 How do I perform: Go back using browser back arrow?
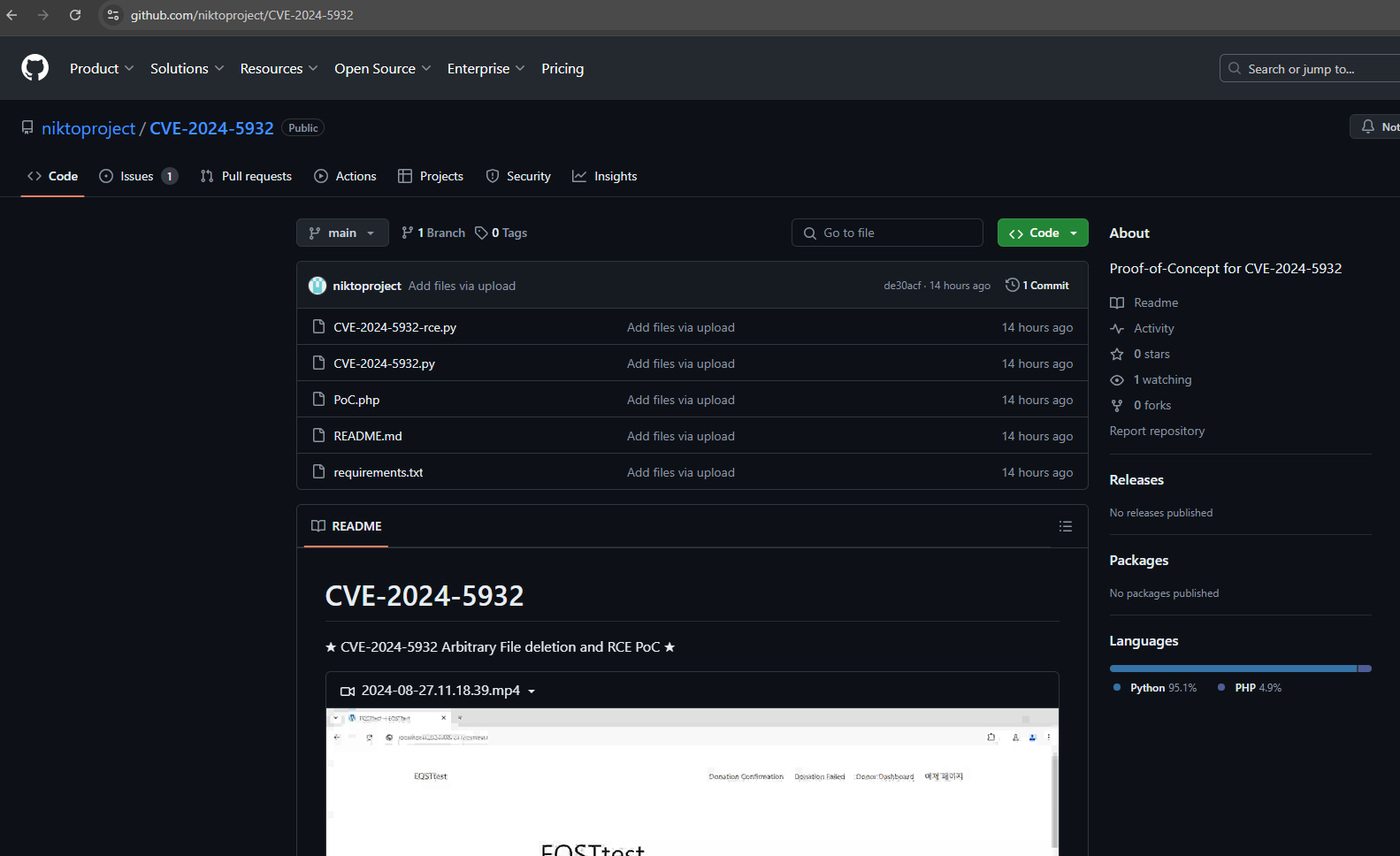[x=12, y=15]
